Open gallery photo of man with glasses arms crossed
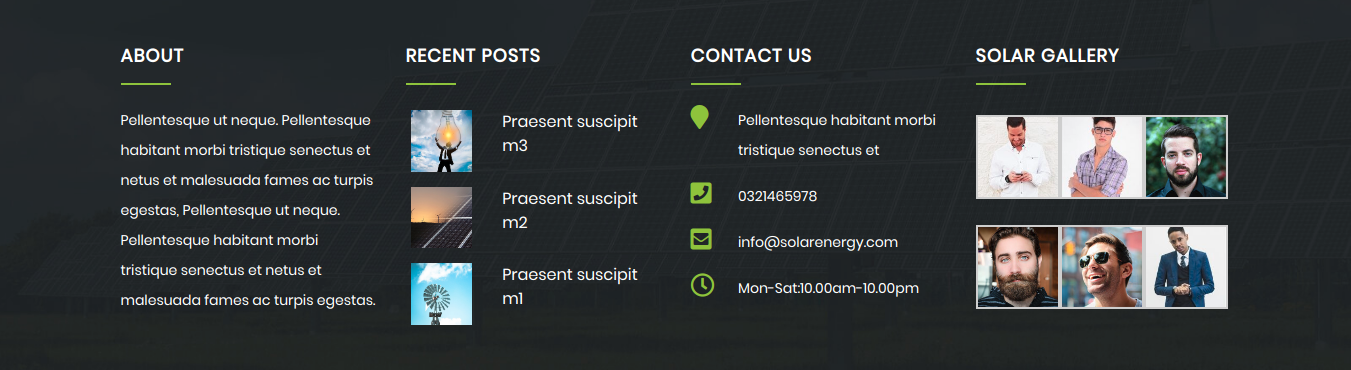Image resolution: width=1351 pixels, height=370 pixels. click(x=1102, y=157)
